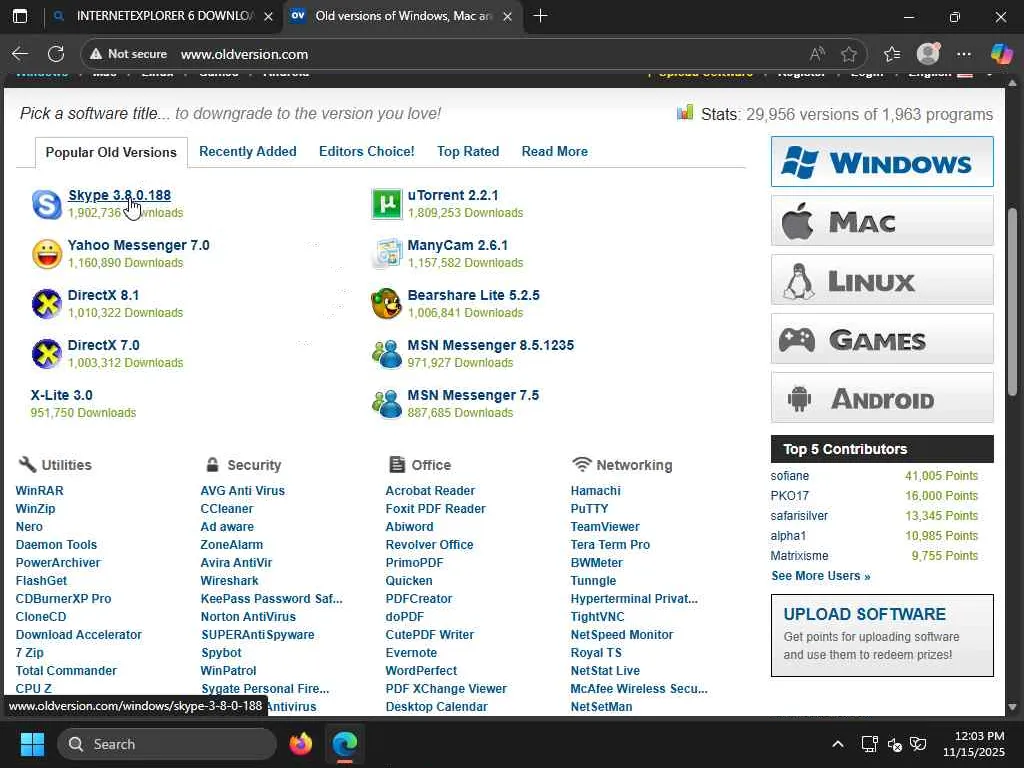Open Skype 3.8.0.188 link

[x=120, y=195]
